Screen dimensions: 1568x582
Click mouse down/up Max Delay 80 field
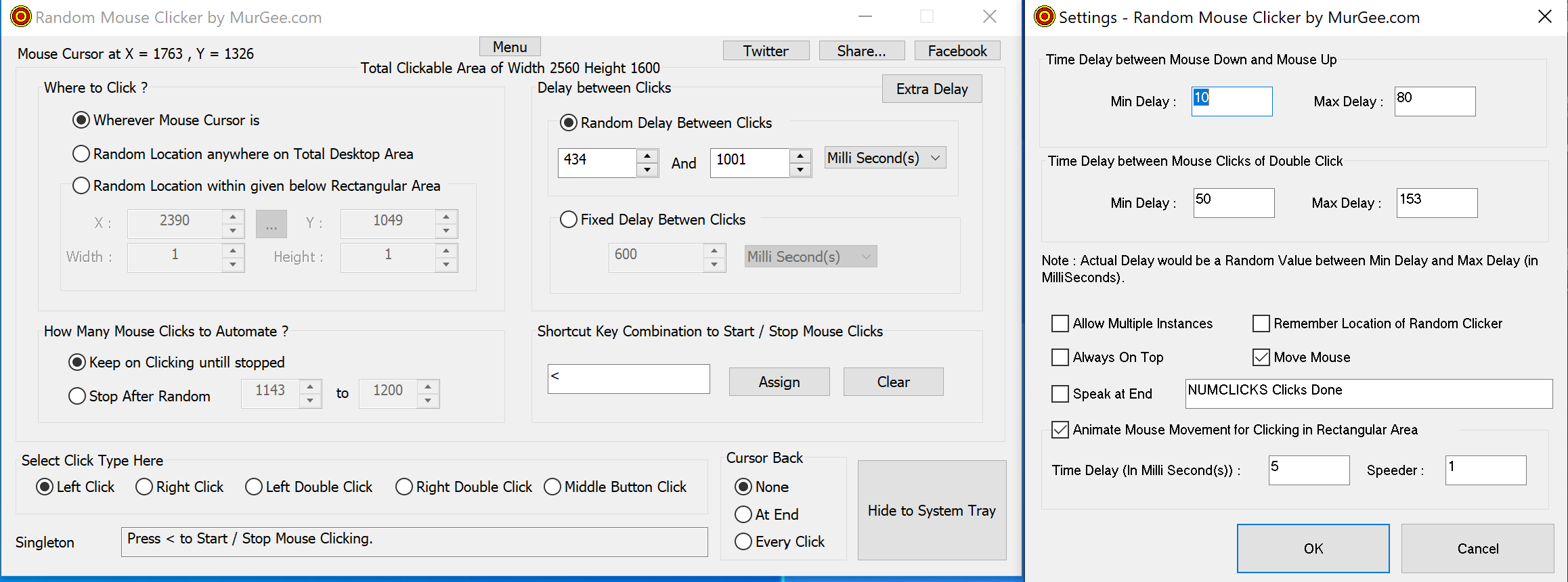click(1435, 102)
